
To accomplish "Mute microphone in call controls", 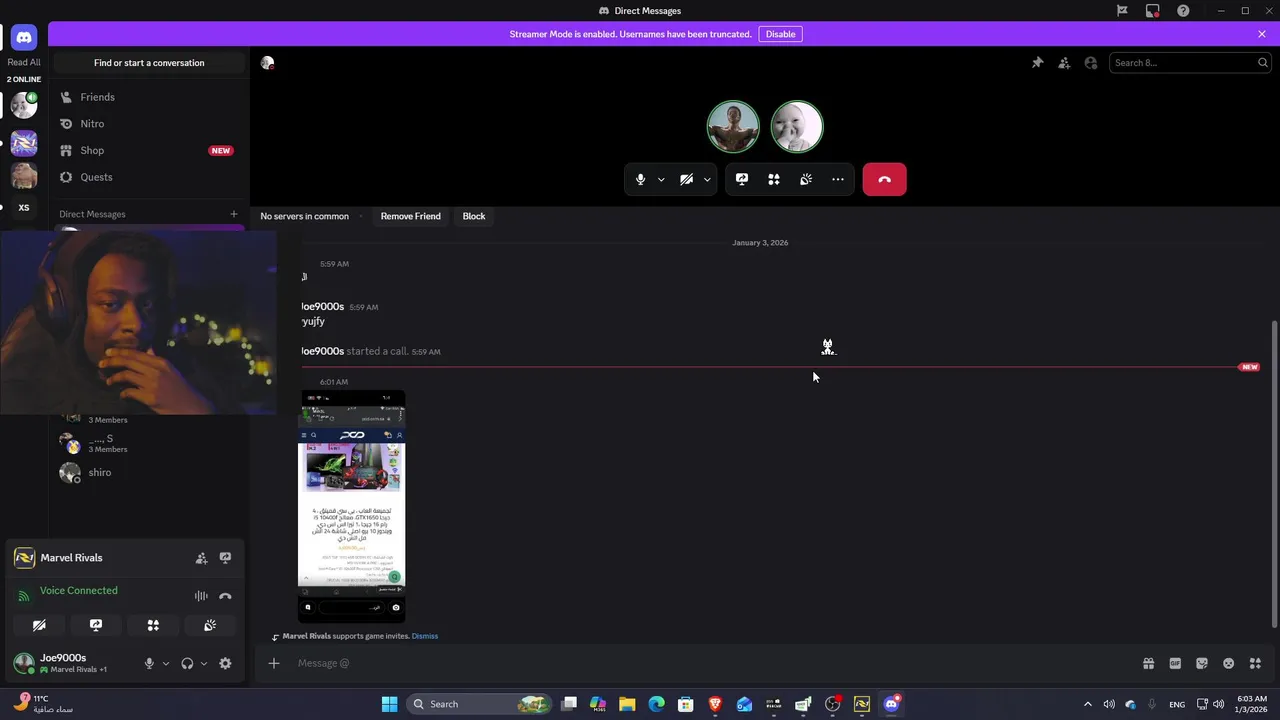I will click(641, 180).
